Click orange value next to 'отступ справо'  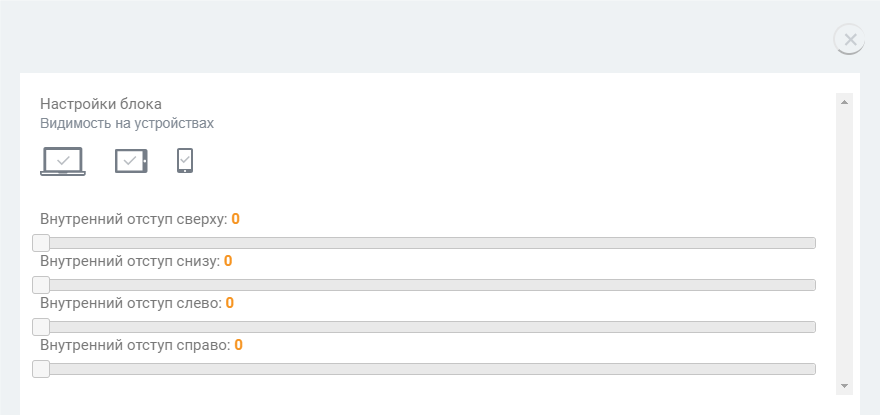click(x=239, y=345)
